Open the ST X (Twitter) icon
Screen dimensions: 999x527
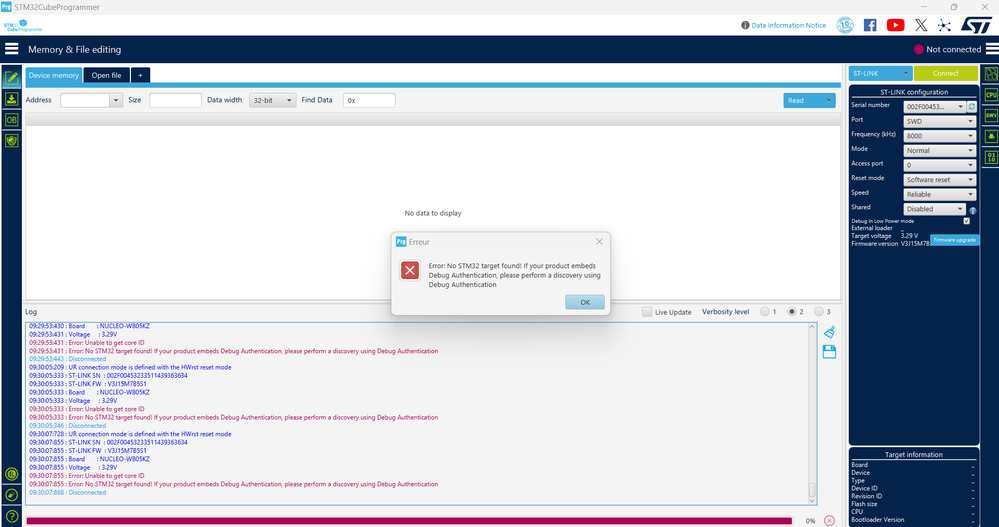point(921,25)
